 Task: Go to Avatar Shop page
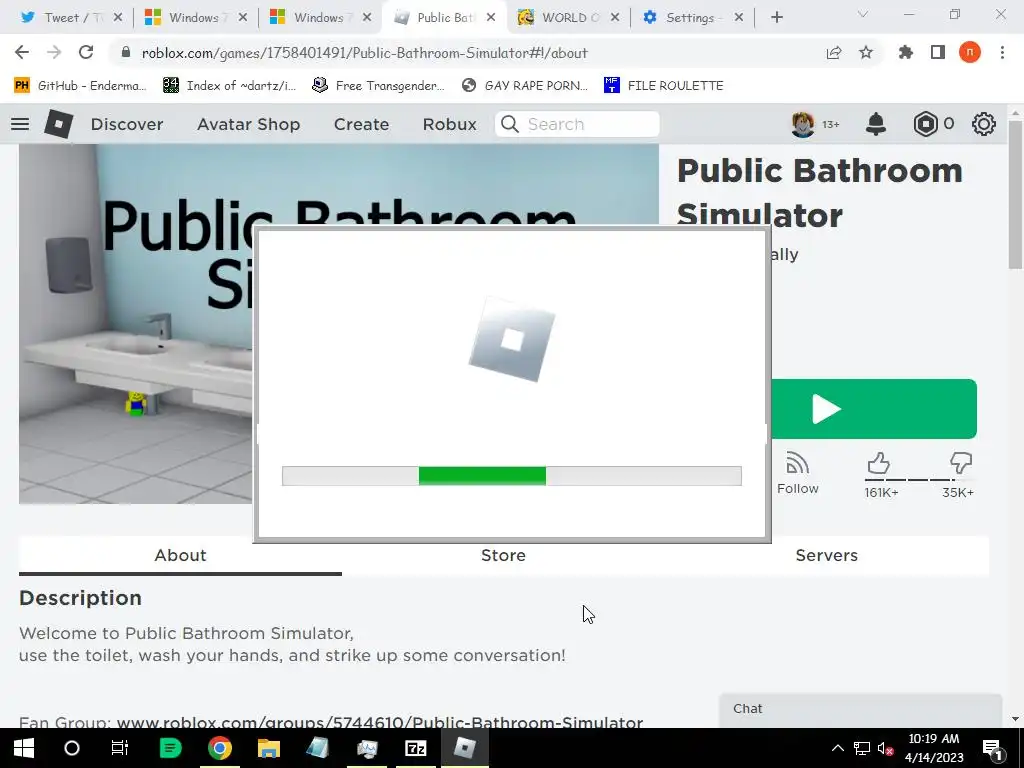(248, 124)
